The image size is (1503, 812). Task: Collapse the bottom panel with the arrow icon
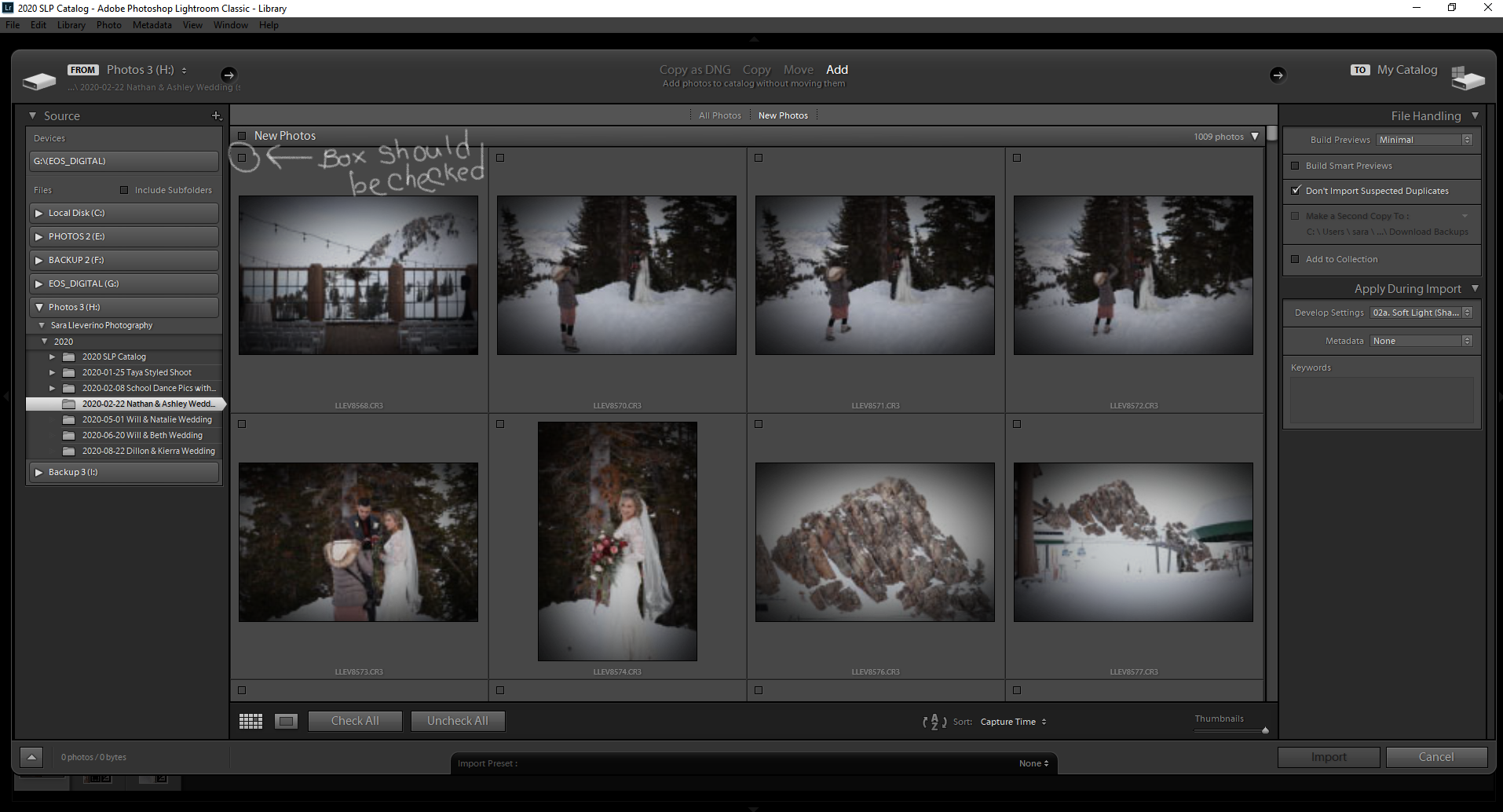[31, 757]
